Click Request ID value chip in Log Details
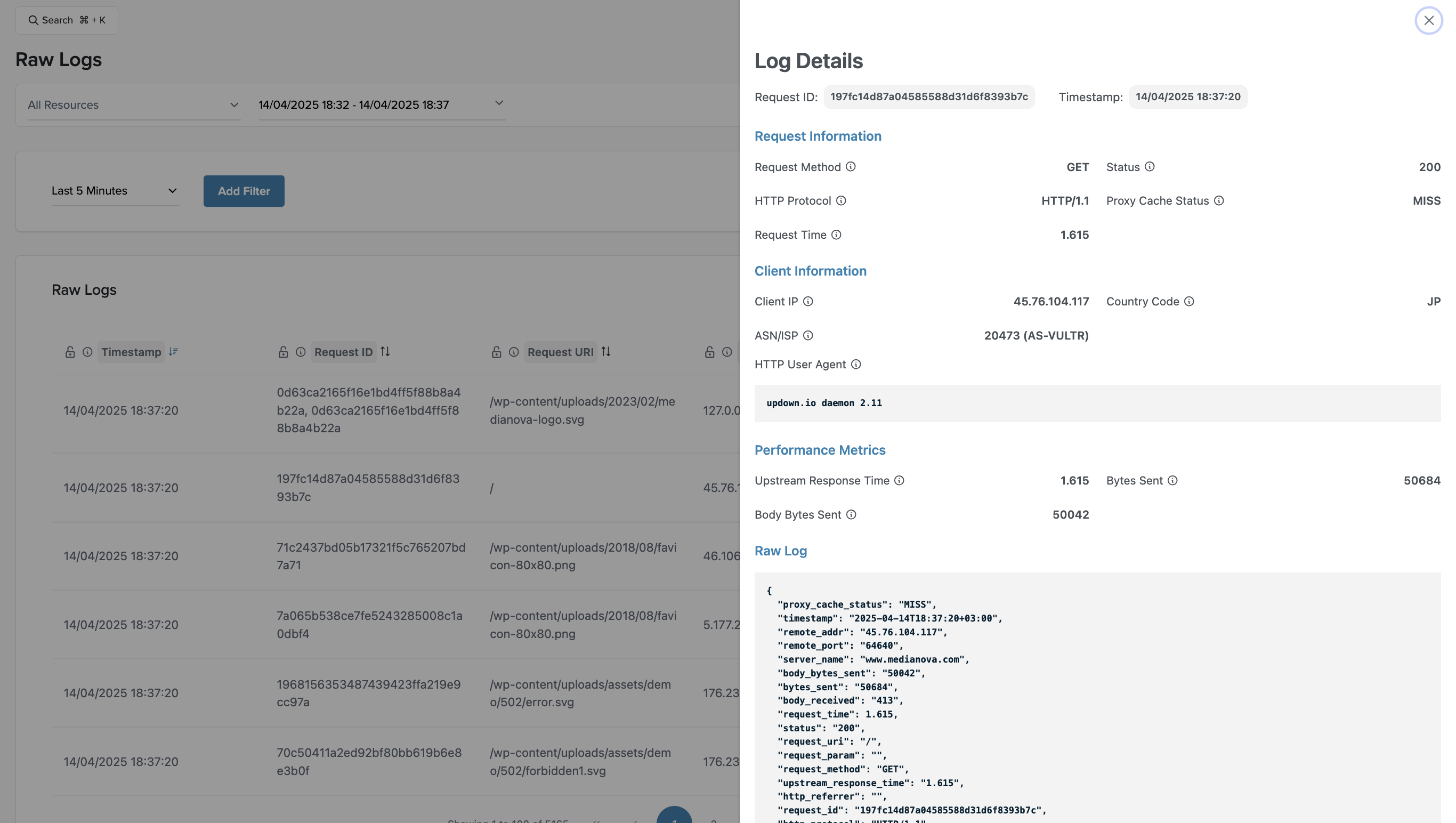This screenshot has height=823, width=1456. pos(928,96)
